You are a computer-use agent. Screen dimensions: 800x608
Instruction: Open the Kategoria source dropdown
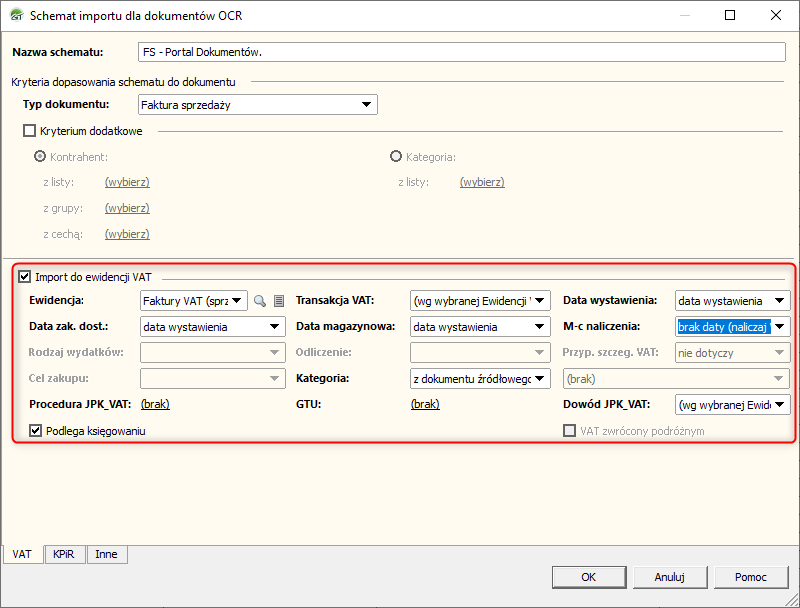point(480,379)
